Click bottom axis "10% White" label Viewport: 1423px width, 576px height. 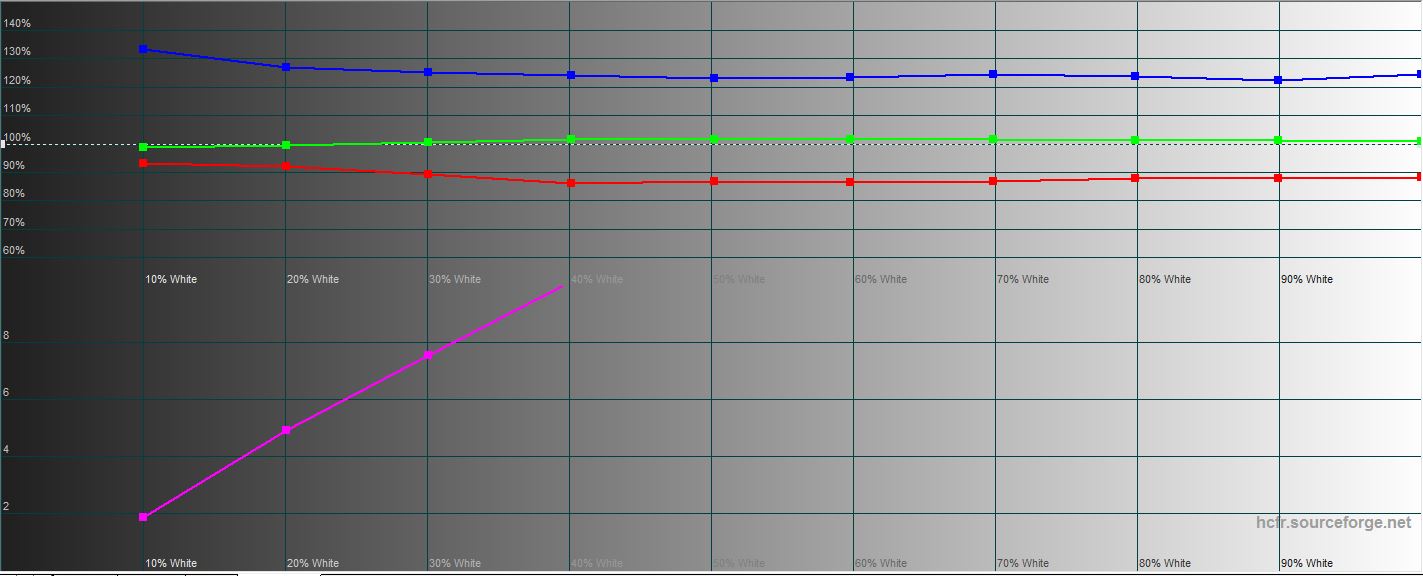click(x=171, y=563)
